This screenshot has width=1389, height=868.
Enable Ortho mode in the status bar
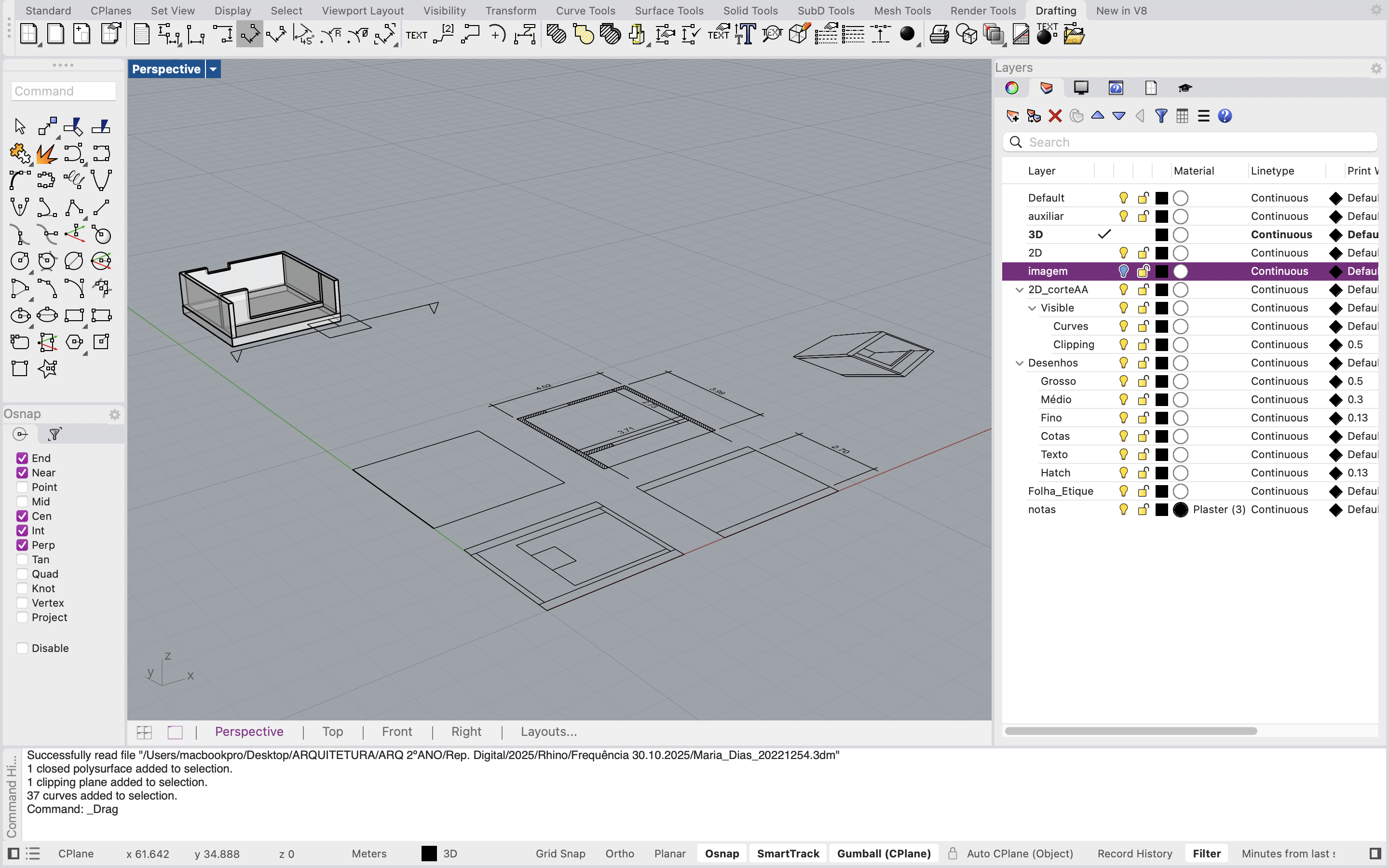[x=619, y=854]
